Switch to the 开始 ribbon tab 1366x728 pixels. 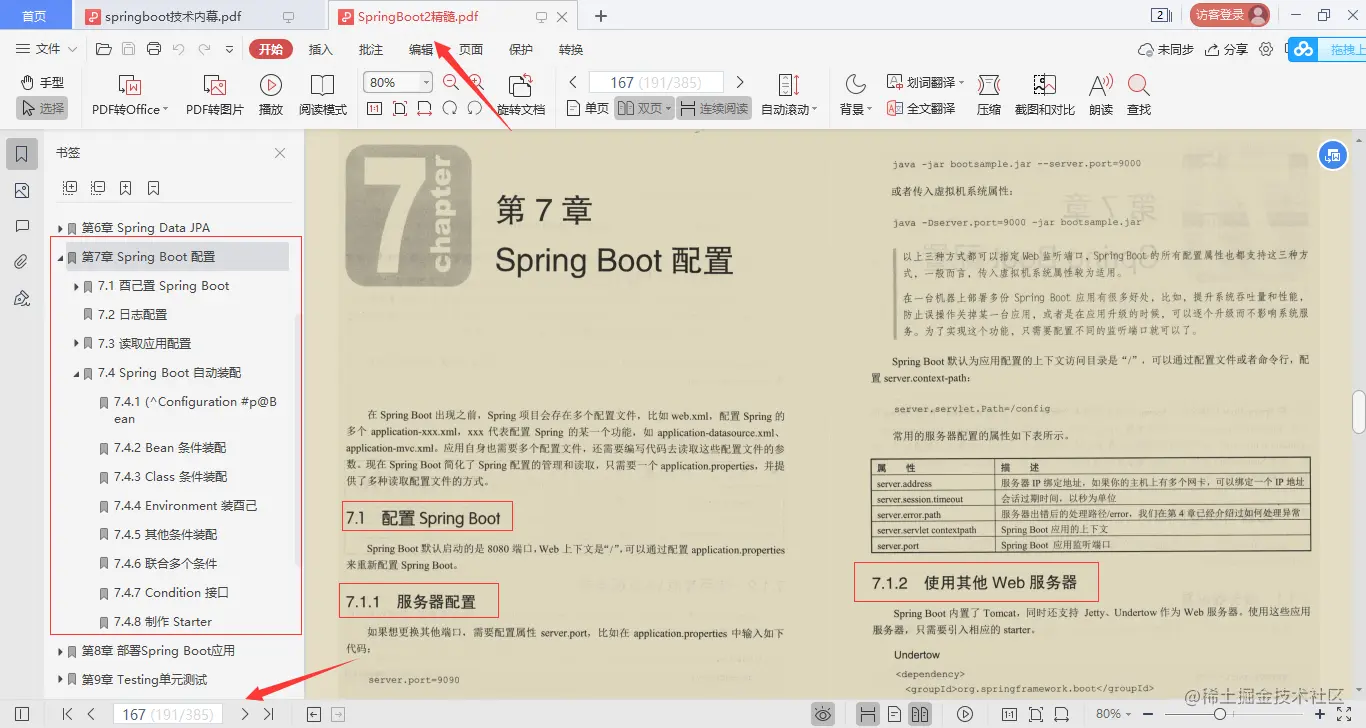(271, 49)
